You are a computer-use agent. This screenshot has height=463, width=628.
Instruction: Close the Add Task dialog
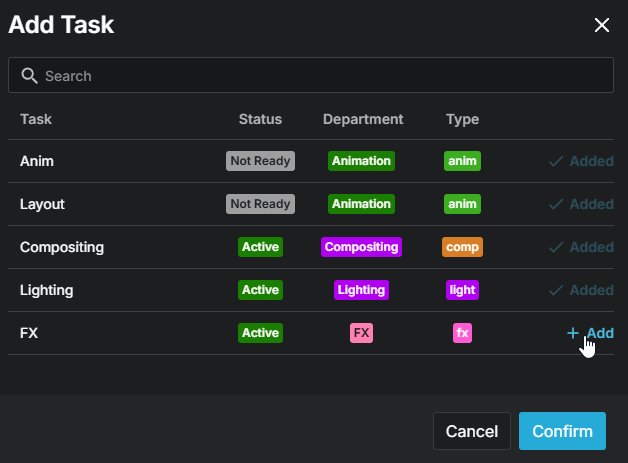click(x=602, y=25)
